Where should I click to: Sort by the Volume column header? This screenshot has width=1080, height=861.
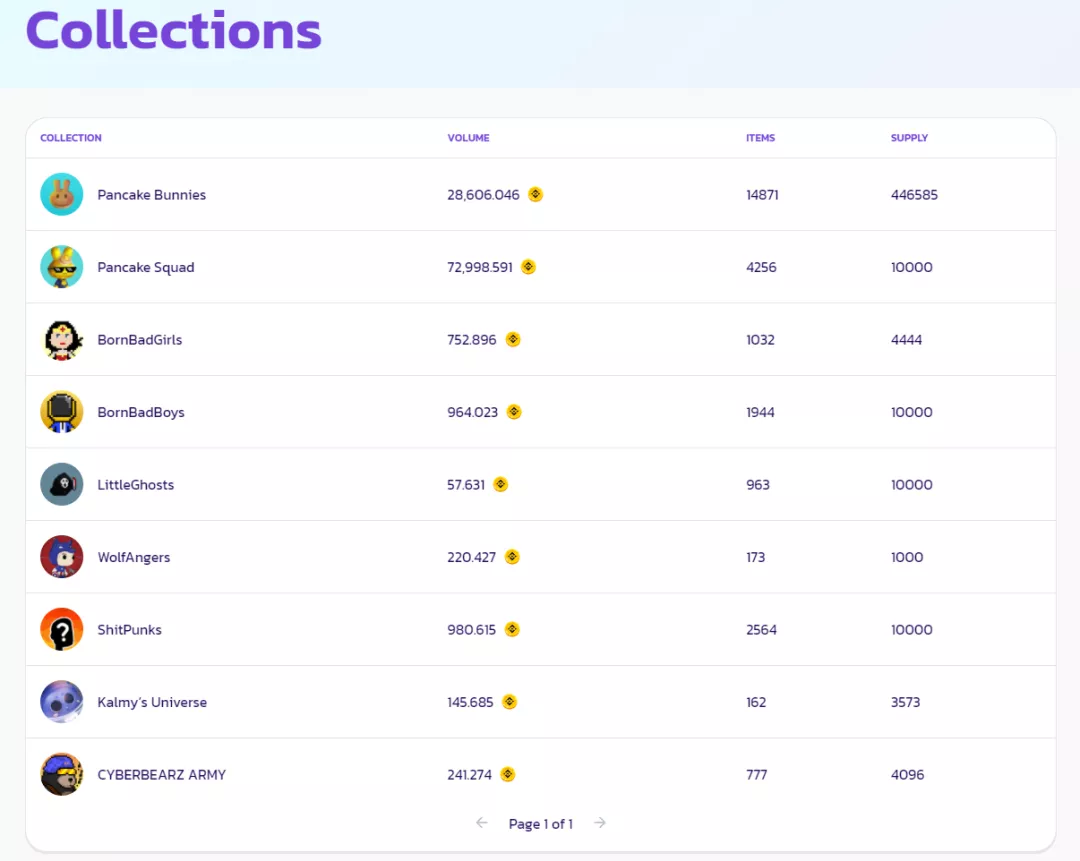(468, 138)
